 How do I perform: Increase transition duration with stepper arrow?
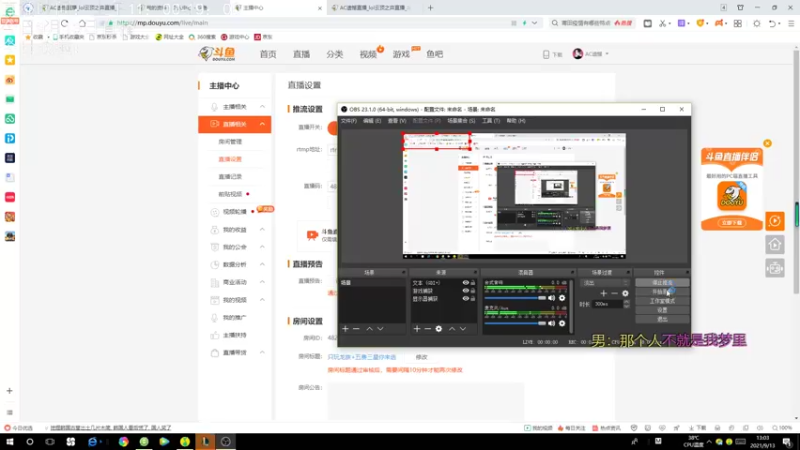pyautogui.click(x=627, y=302)
